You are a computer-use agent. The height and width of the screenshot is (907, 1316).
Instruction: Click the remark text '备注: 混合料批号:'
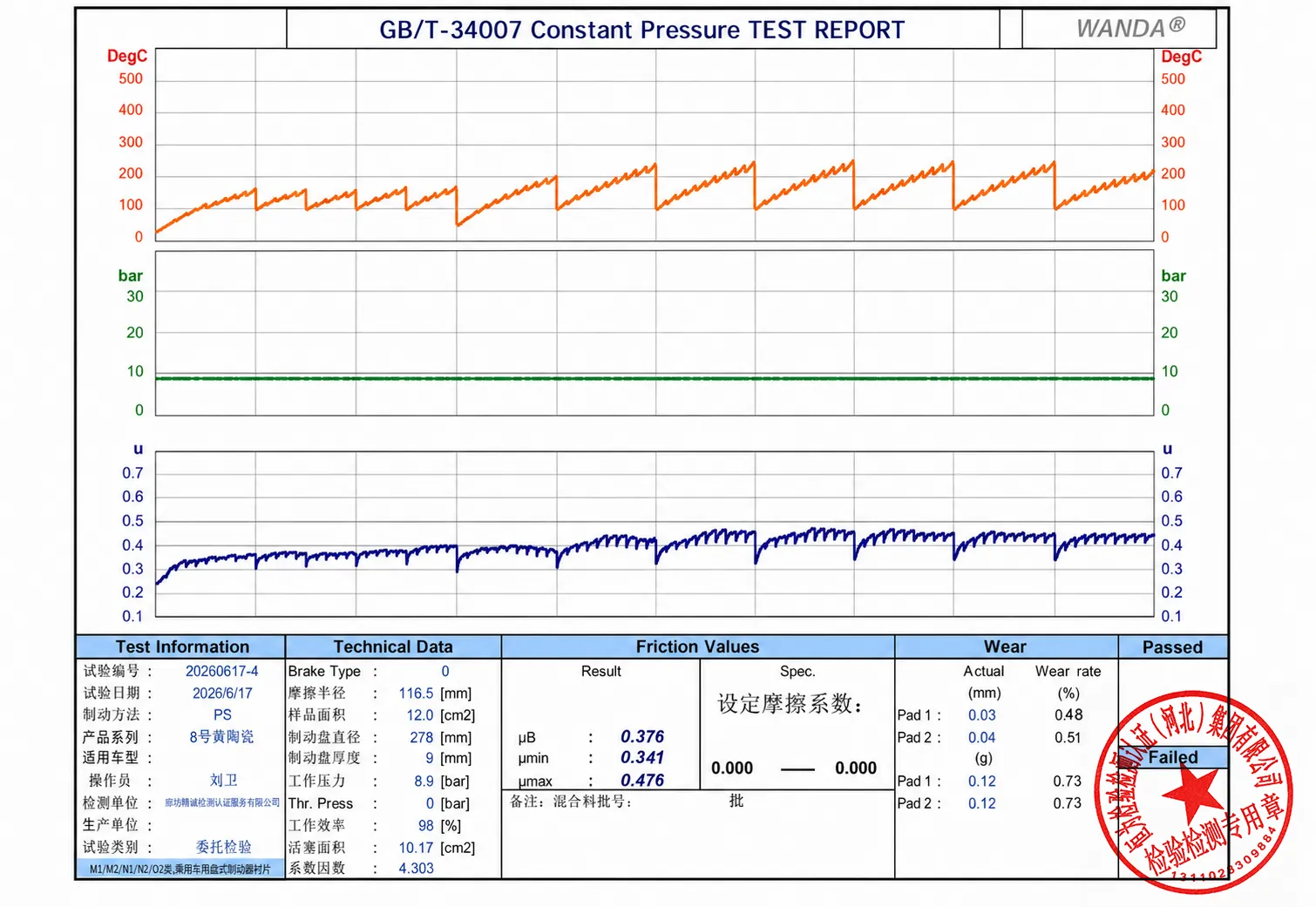[x=571, y=801]
